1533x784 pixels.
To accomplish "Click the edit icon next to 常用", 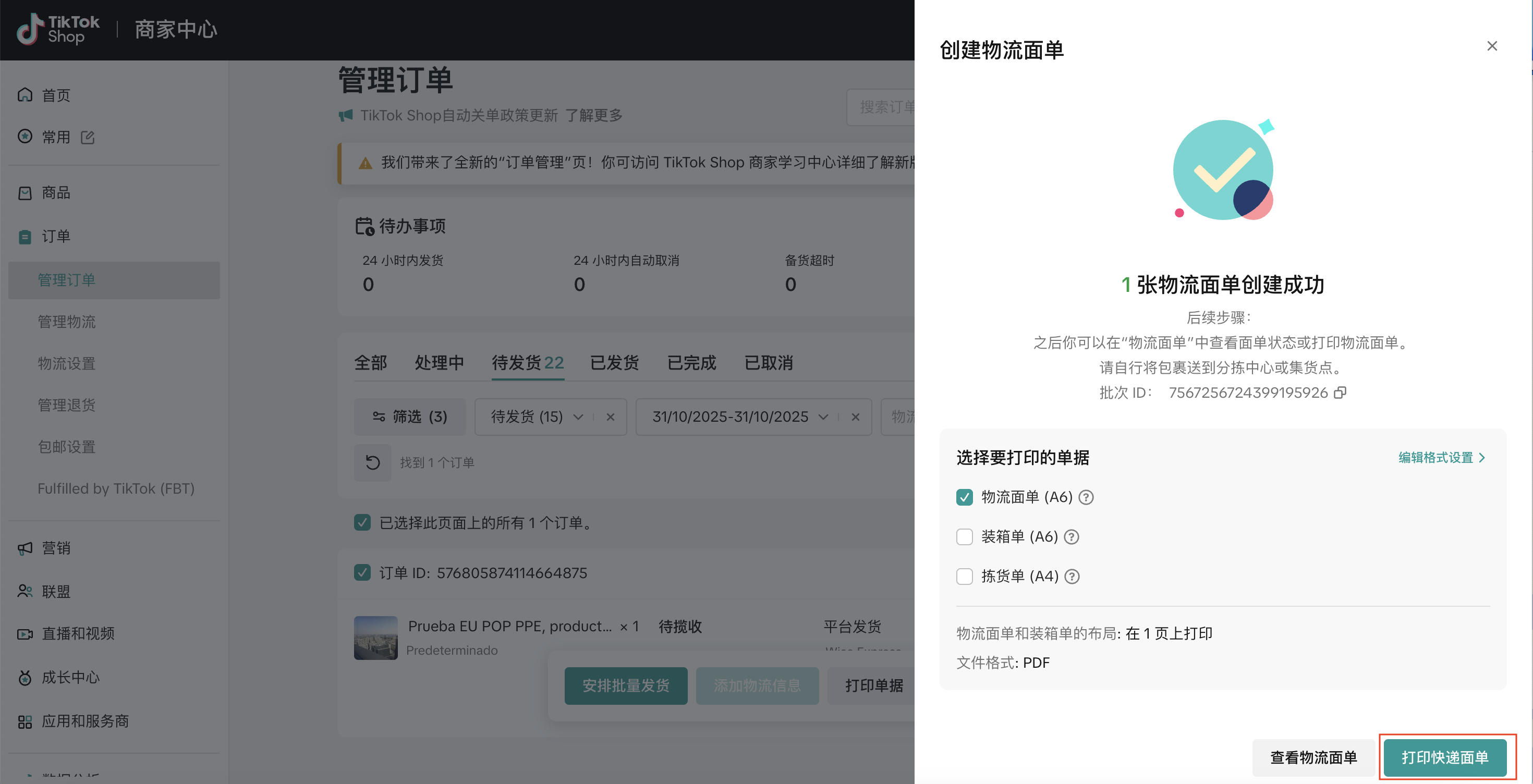I will coord(88,138).
